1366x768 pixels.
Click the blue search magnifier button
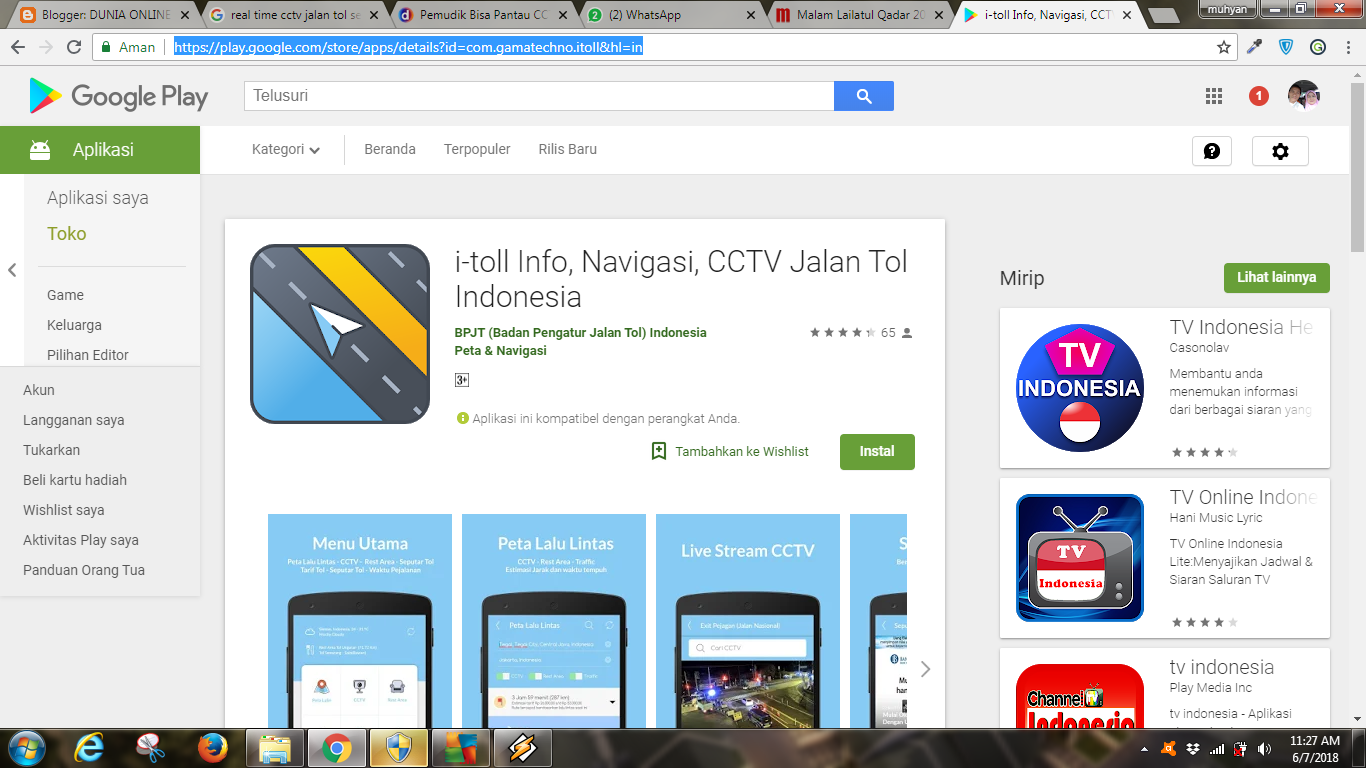click(x=864, y=96)
